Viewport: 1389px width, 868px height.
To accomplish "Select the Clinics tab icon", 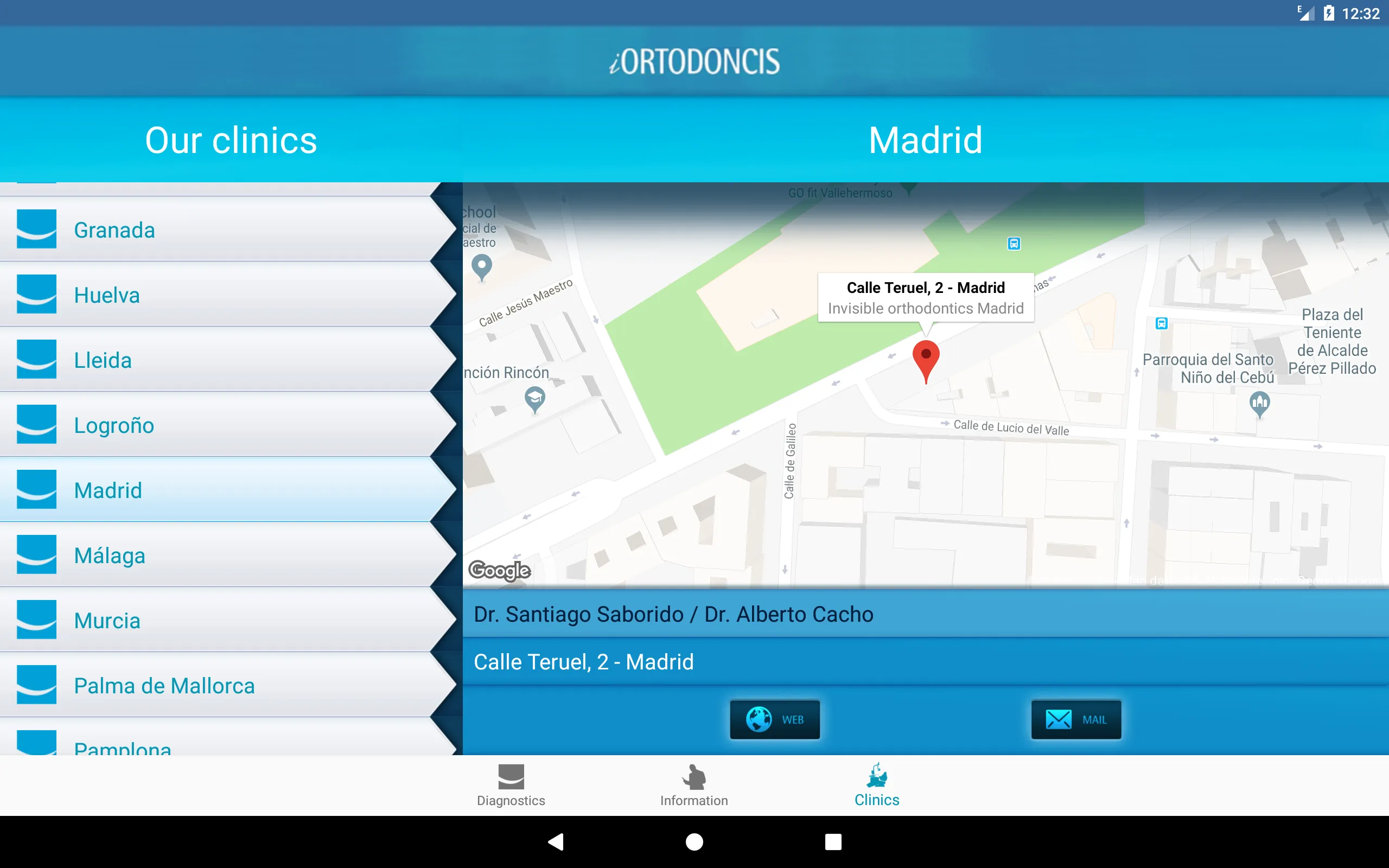I will coord(875,776).
